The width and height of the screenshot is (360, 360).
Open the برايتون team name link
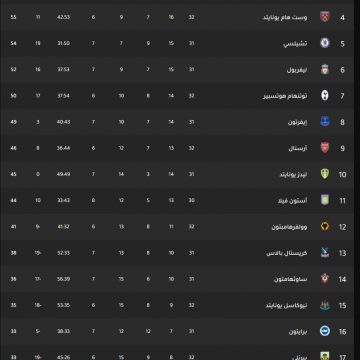[298, 331]
